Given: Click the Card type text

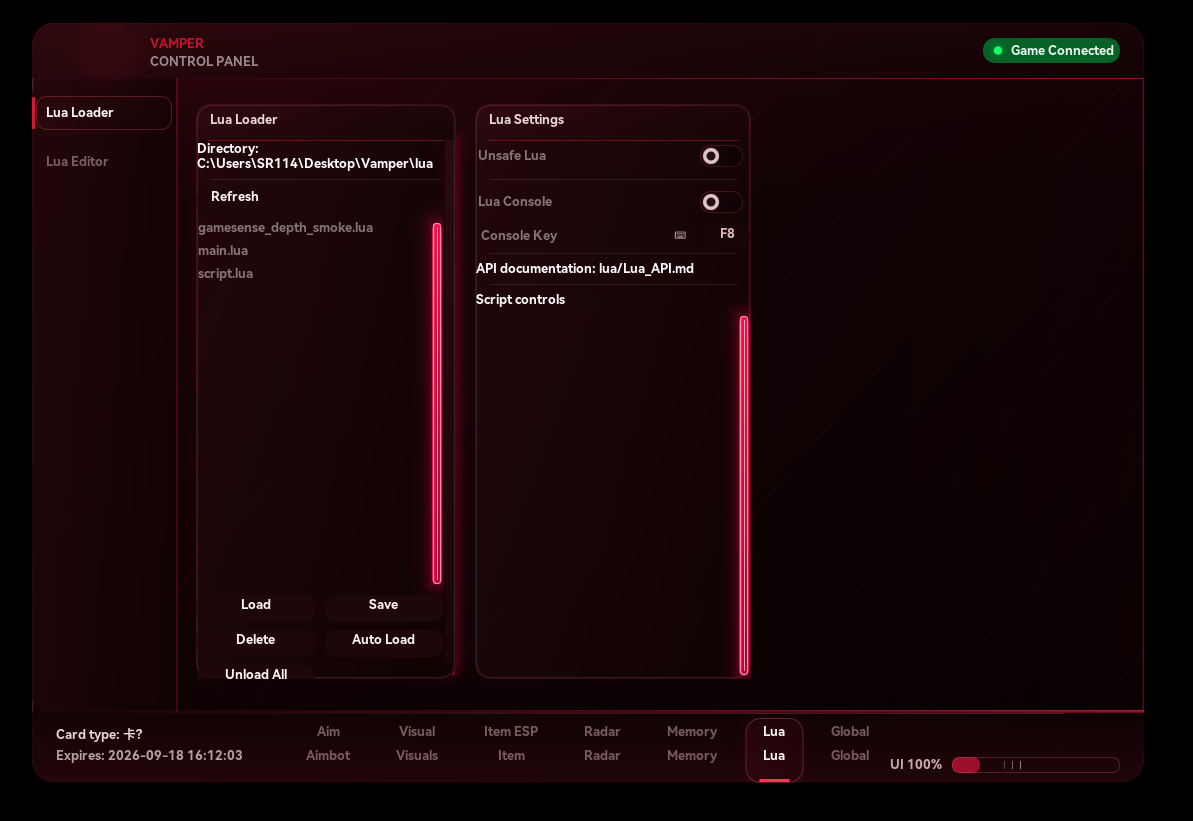Looking at the screenshot, I should pyautogui.click(x=99, y=734).
